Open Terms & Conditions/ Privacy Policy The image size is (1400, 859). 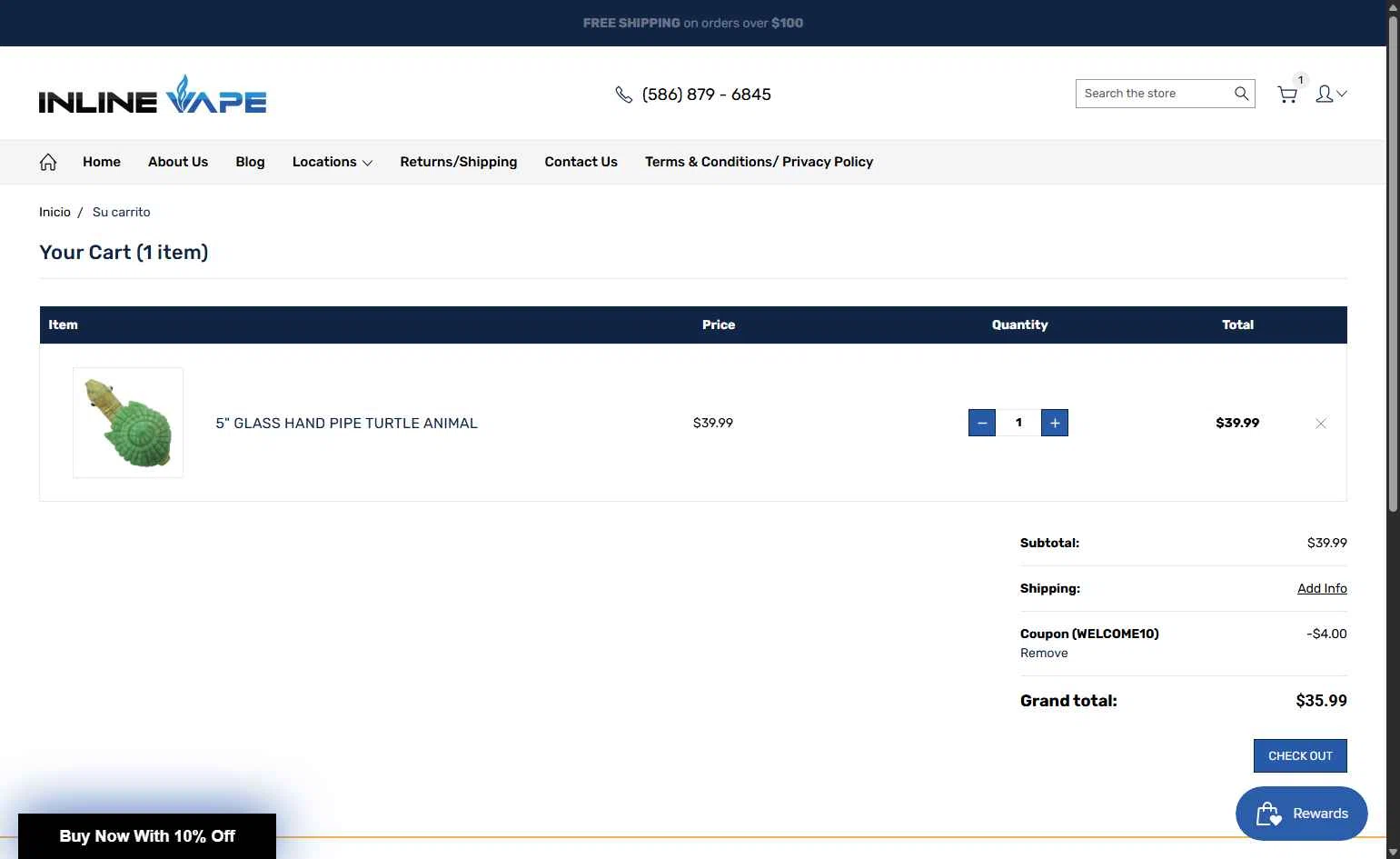coord(760,162)
